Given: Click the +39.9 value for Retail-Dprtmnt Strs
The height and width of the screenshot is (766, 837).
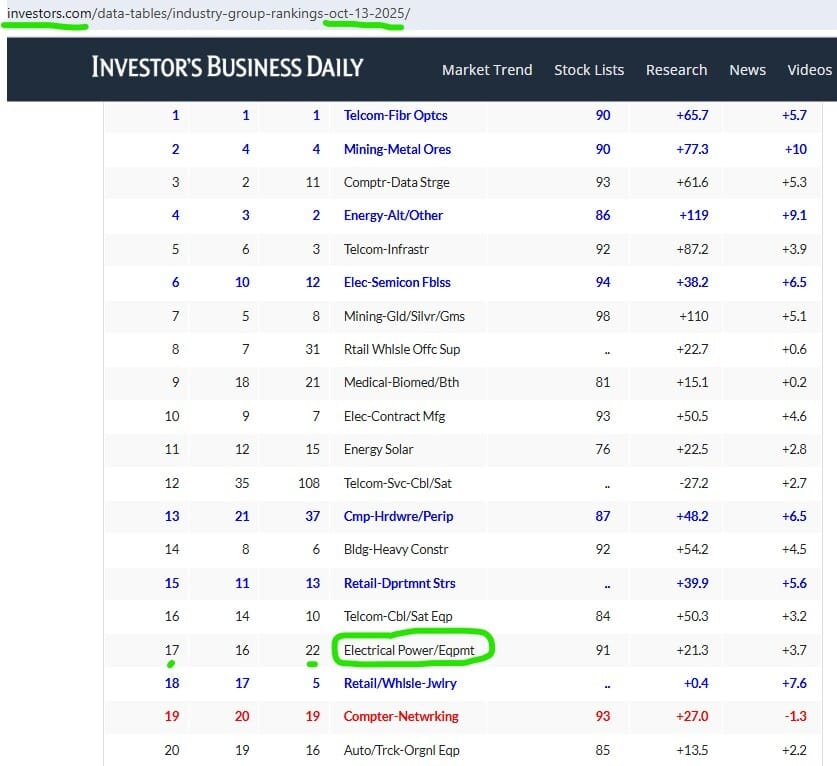Looking at the screenshot, I should point(692,583).
